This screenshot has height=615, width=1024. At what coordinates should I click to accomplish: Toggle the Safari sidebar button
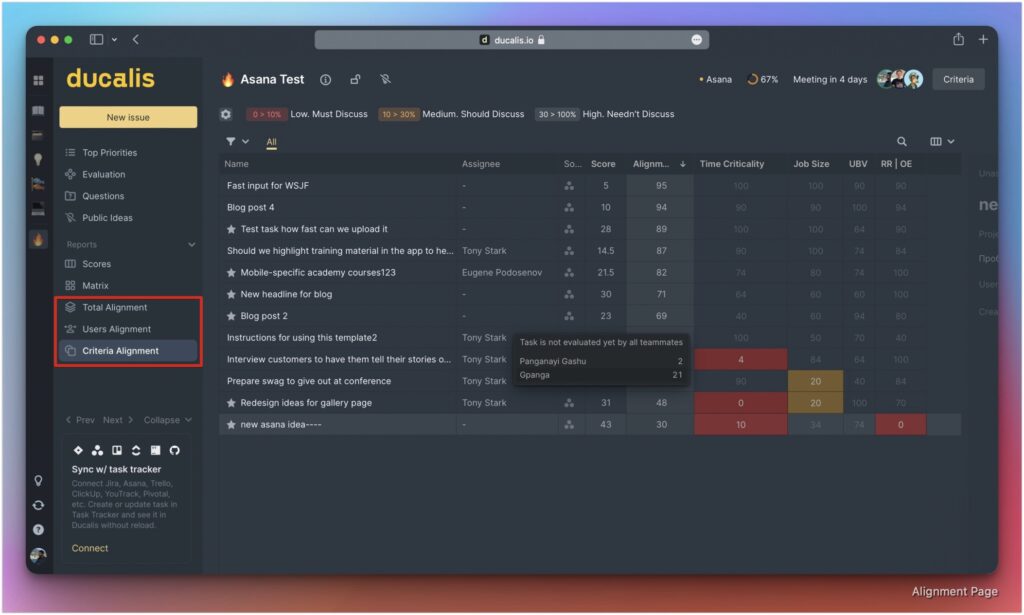point(96,39)
